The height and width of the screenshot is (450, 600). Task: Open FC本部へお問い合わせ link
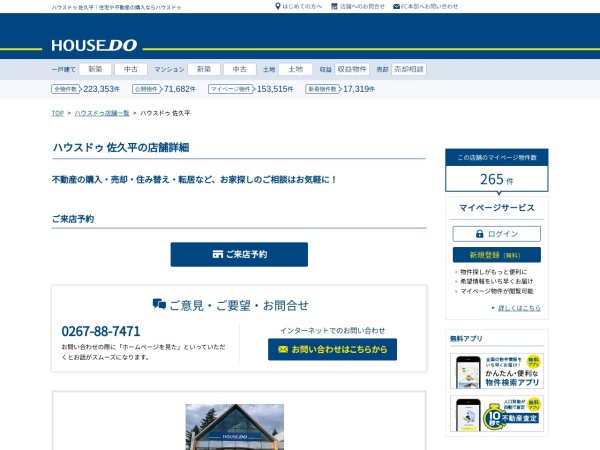pyautogui.click(x=429, y=6)
